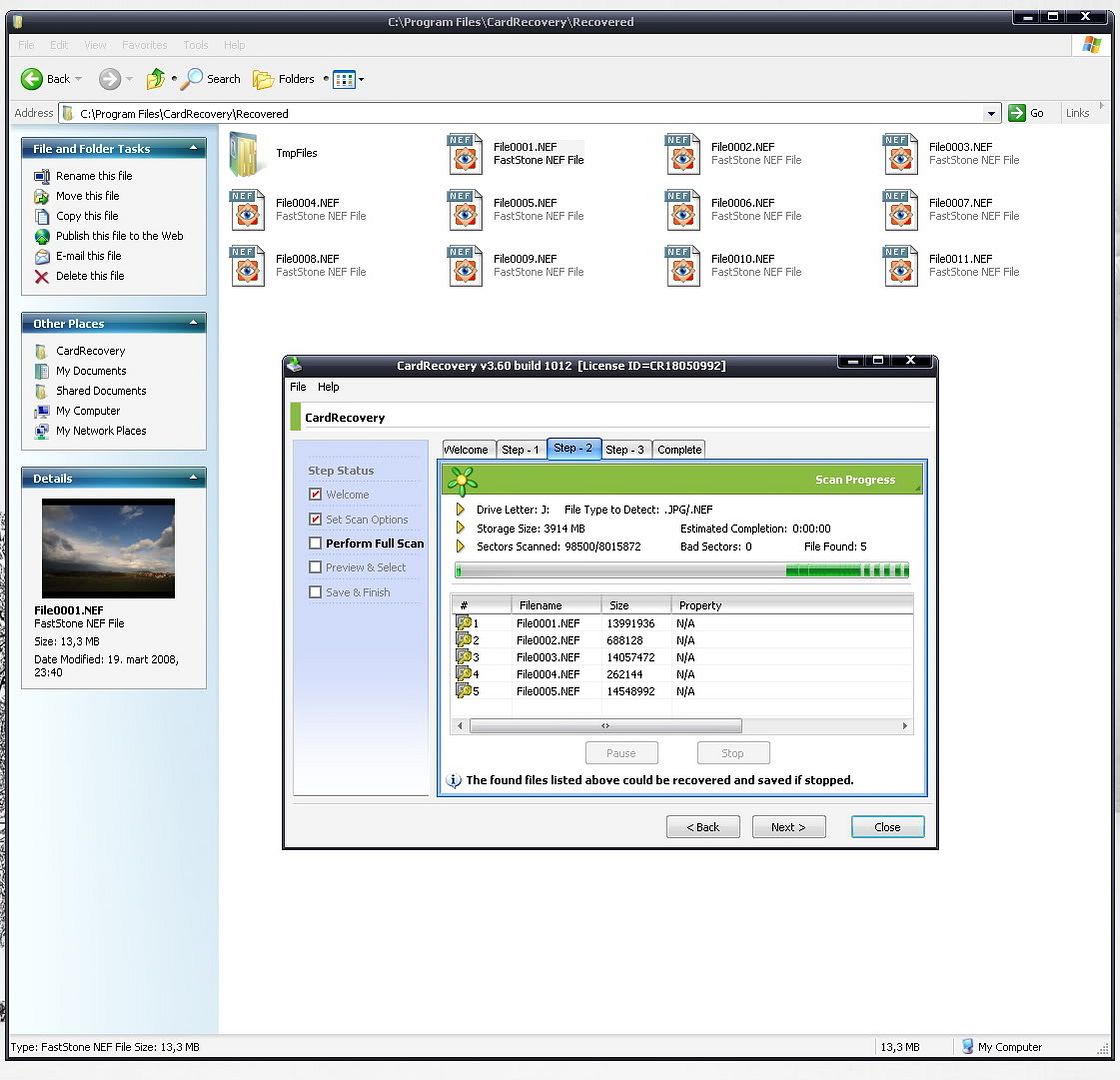Open CardRecovery File menu
Screen dimensions: 1120x1080
[x=298, y=386]
